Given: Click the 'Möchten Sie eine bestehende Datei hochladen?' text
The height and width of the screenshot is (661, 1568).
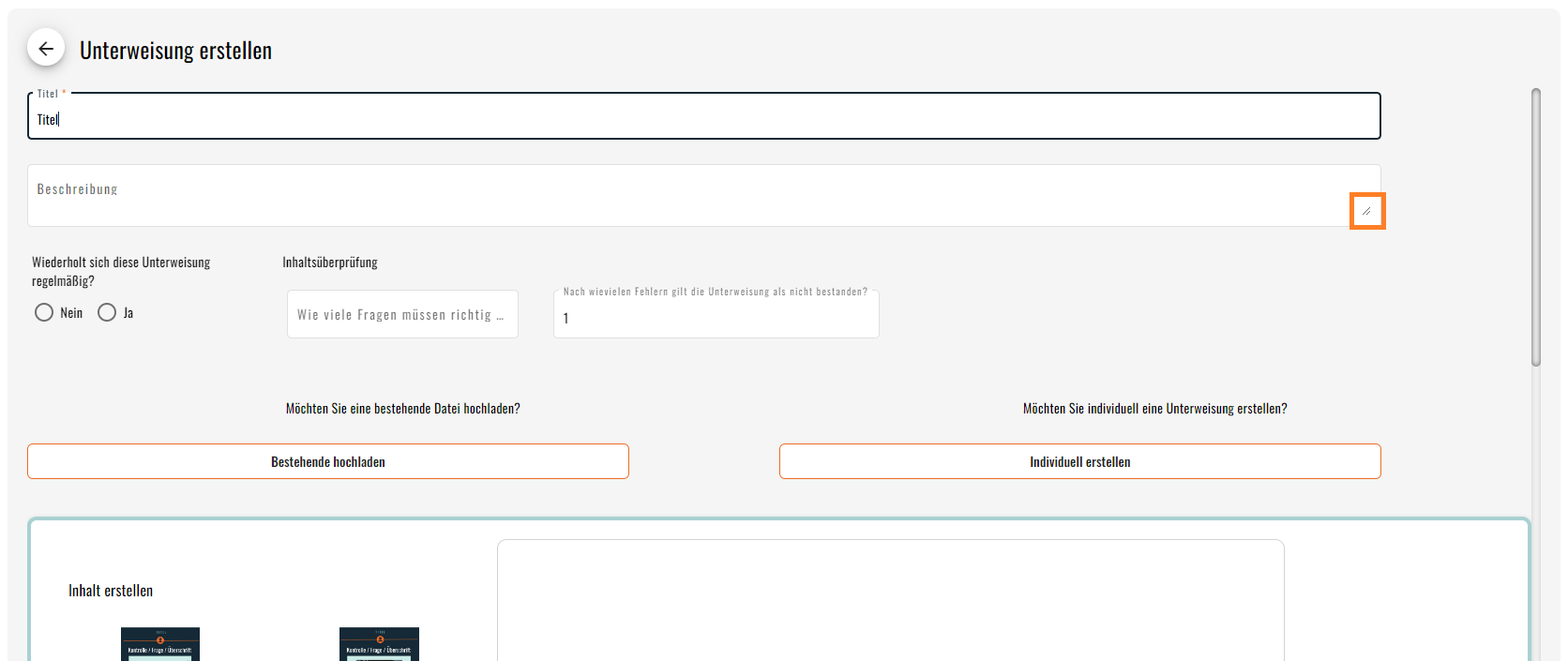Looking at the screenshot, I should tap(403, 409).
